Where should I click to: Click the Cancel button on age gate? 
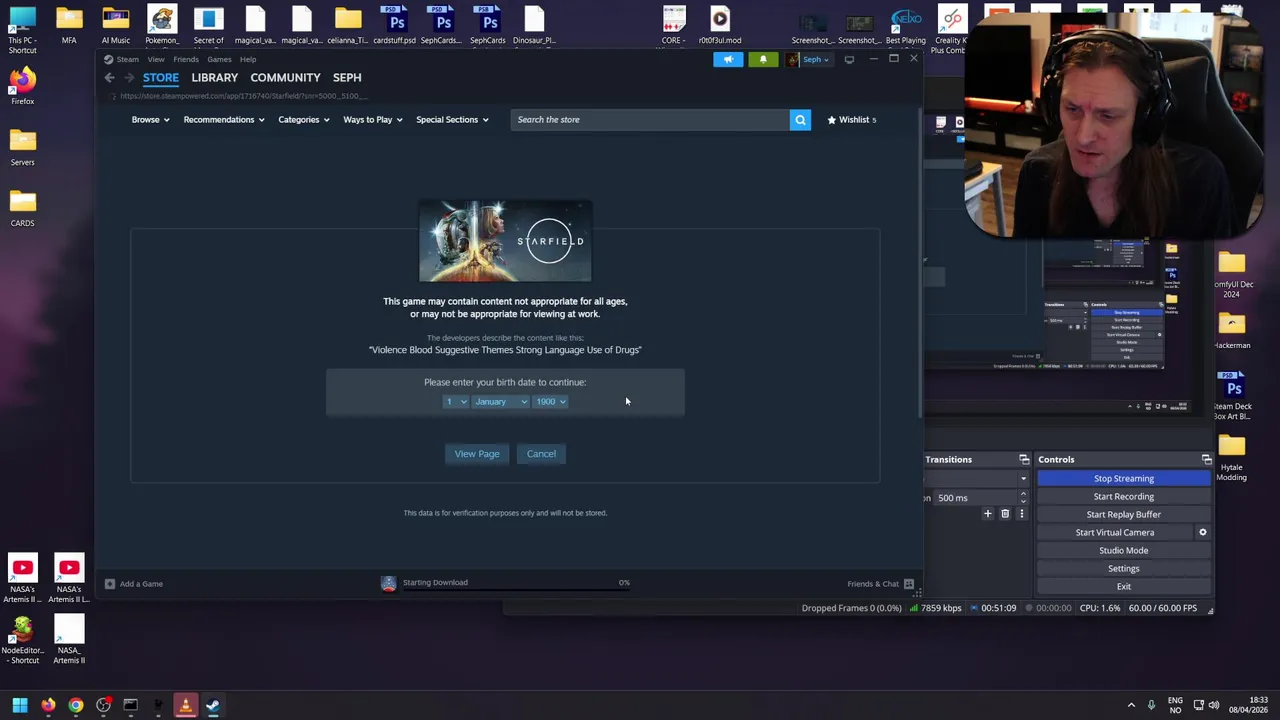[x=541, y=454]
